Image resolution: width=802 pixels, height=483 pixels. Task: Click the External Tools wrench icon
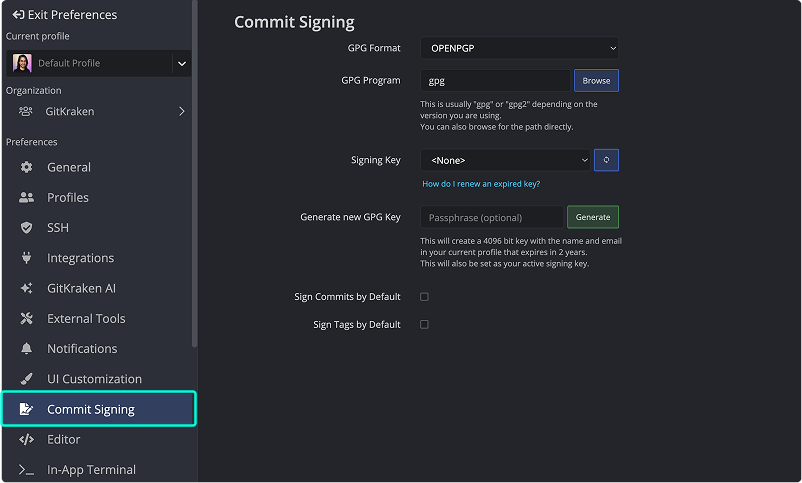click(x=27, y=318)
